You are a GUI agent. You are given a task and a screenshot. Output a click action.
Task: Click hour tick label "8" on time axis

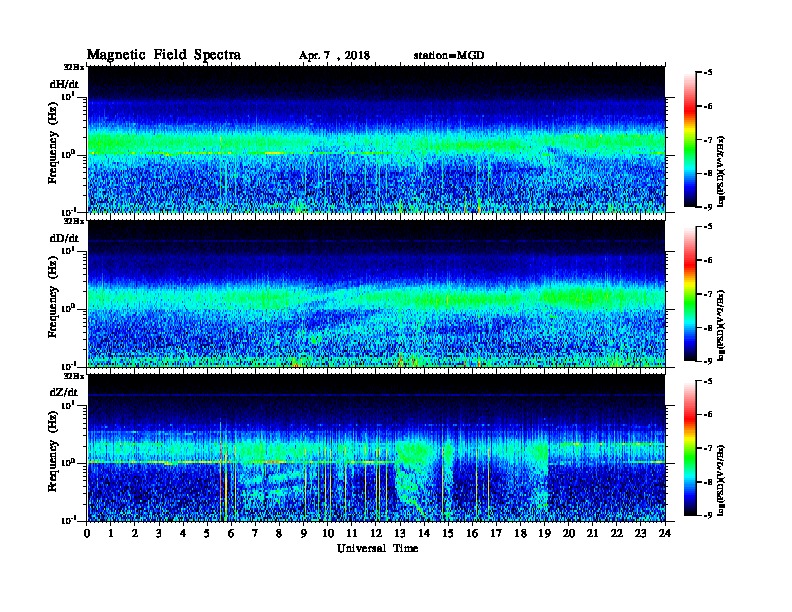coord(279,533)
